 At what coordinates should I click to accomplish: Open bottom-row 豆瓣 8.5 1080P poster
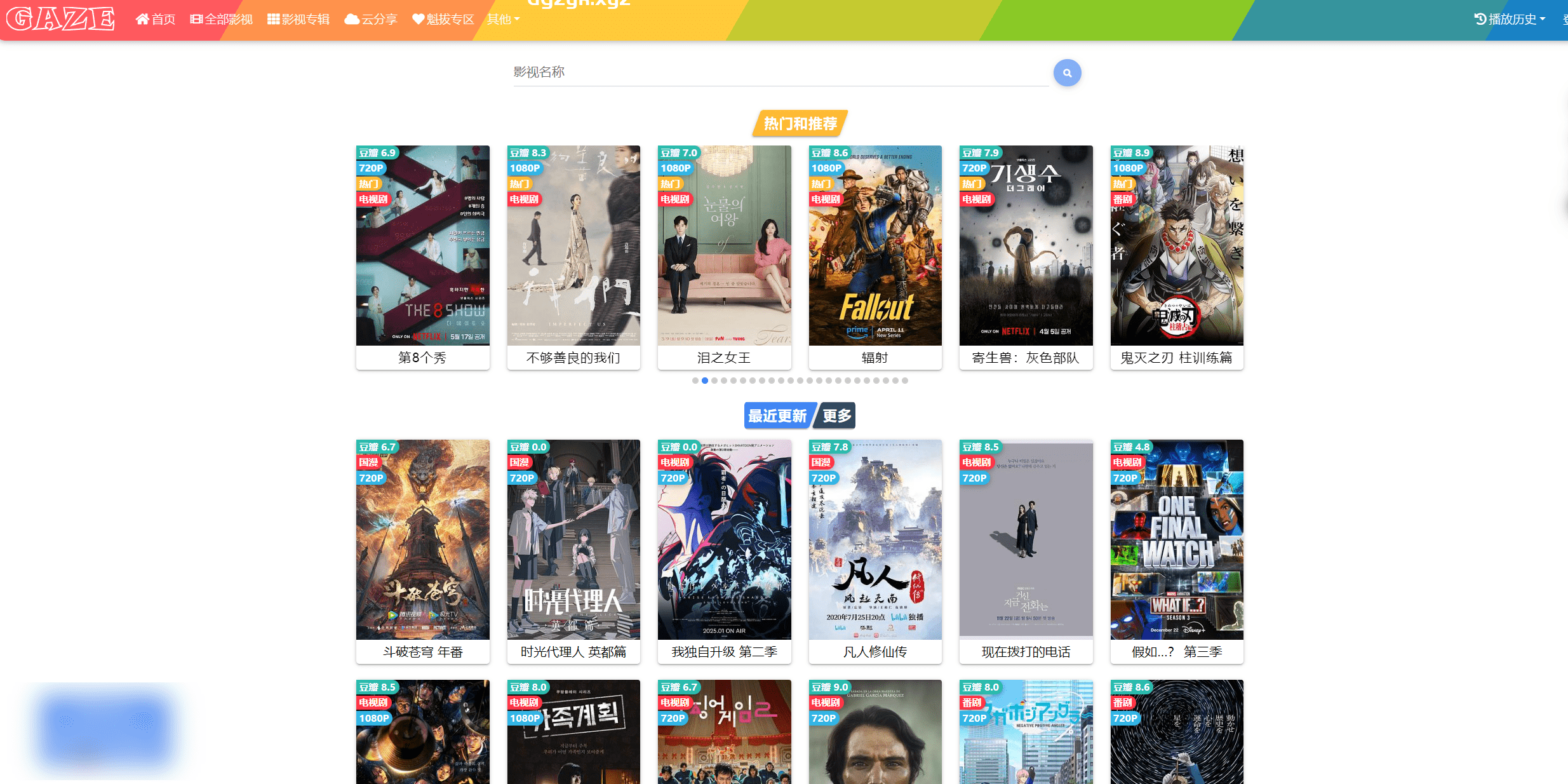coord(423,732)
